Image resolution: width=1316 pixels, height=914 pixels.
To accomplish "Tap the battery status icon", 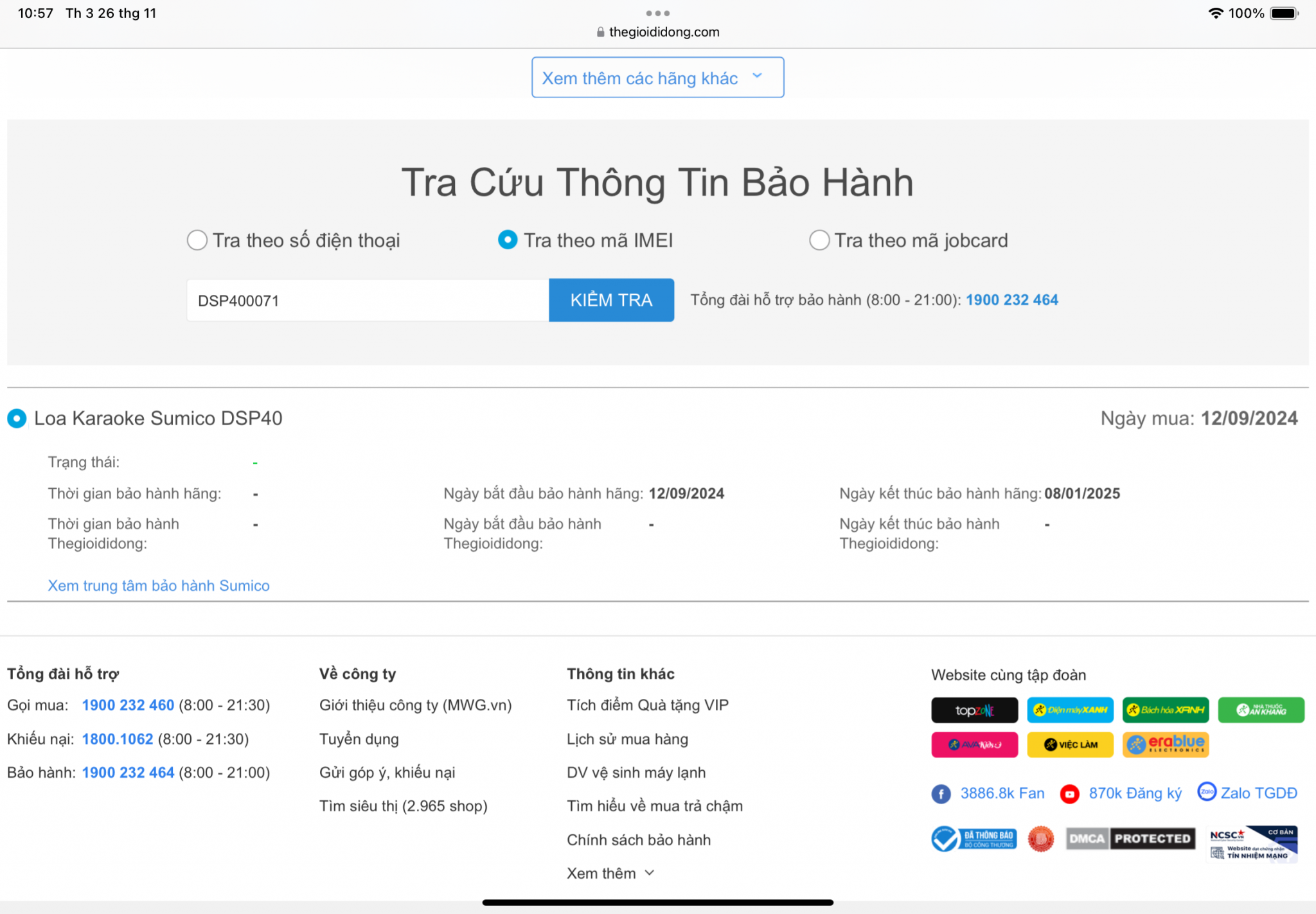I will [x=1285, y=13].
